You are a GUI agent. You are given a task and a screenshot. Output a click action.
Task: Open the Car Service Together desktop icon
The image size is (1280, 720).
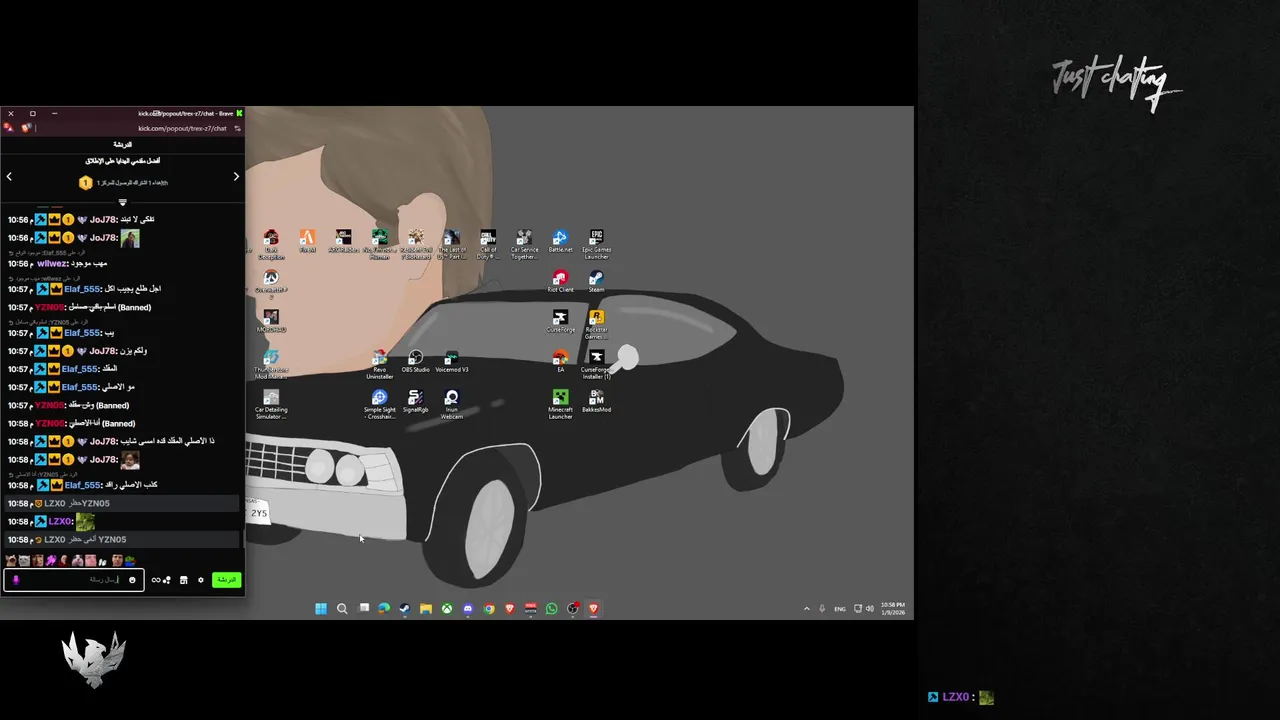click(x=524, y=244)
